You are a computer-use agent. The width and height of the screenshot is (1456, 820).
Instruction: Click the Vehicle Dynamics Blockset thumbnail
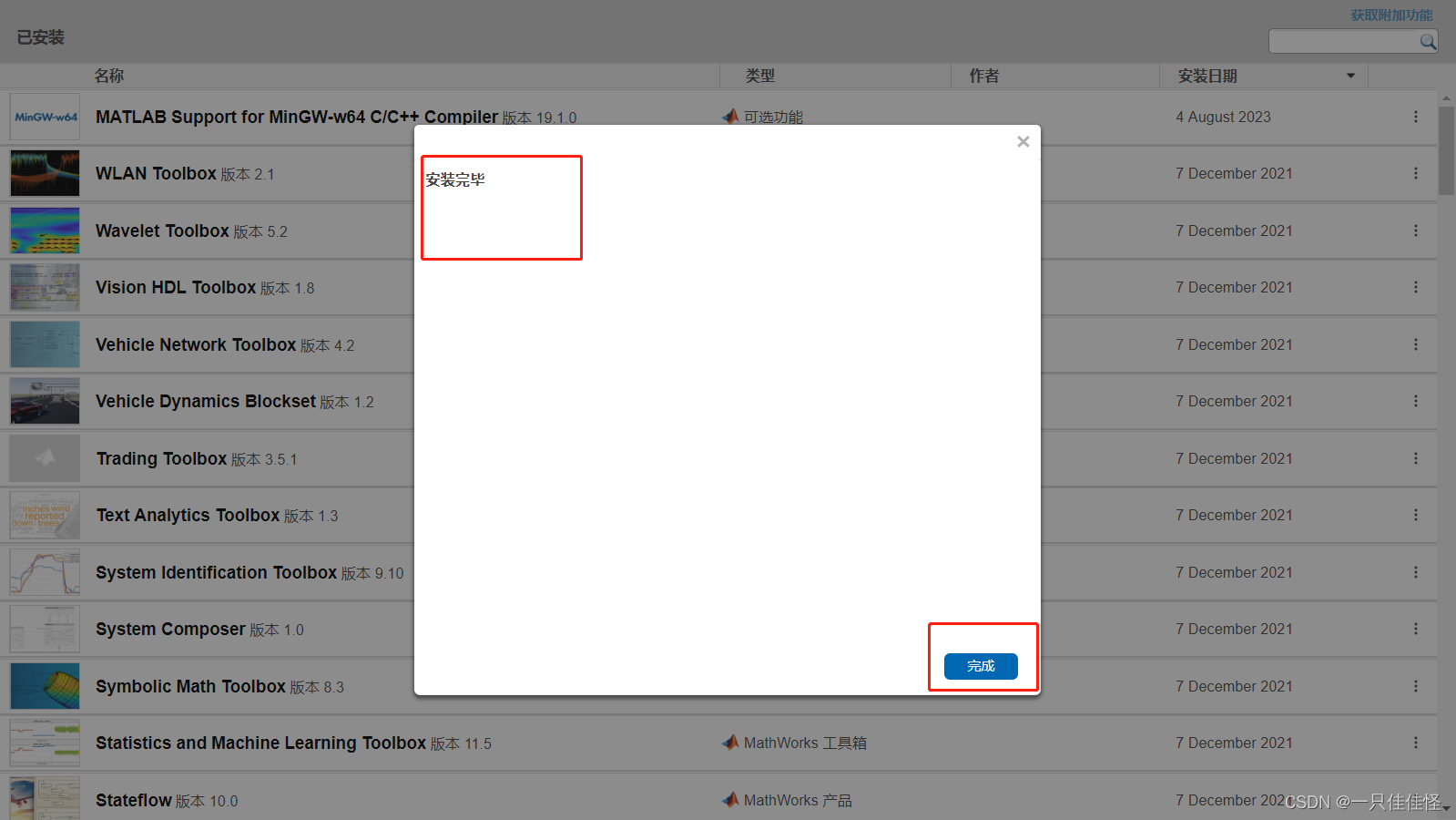tap(45, 401)
